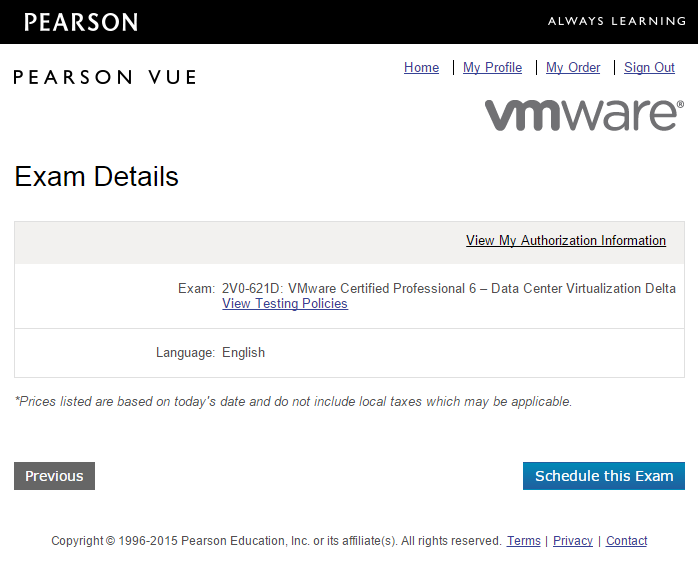Click Schedule this Exam button

click(x=604, y=476)
